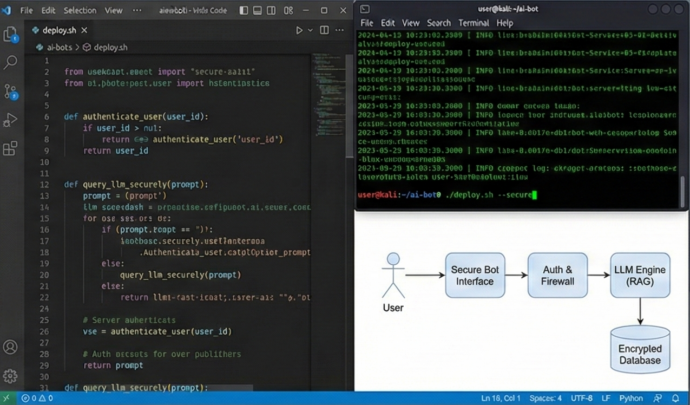Open the Accounts icon in activity bar

coord(11,348)
